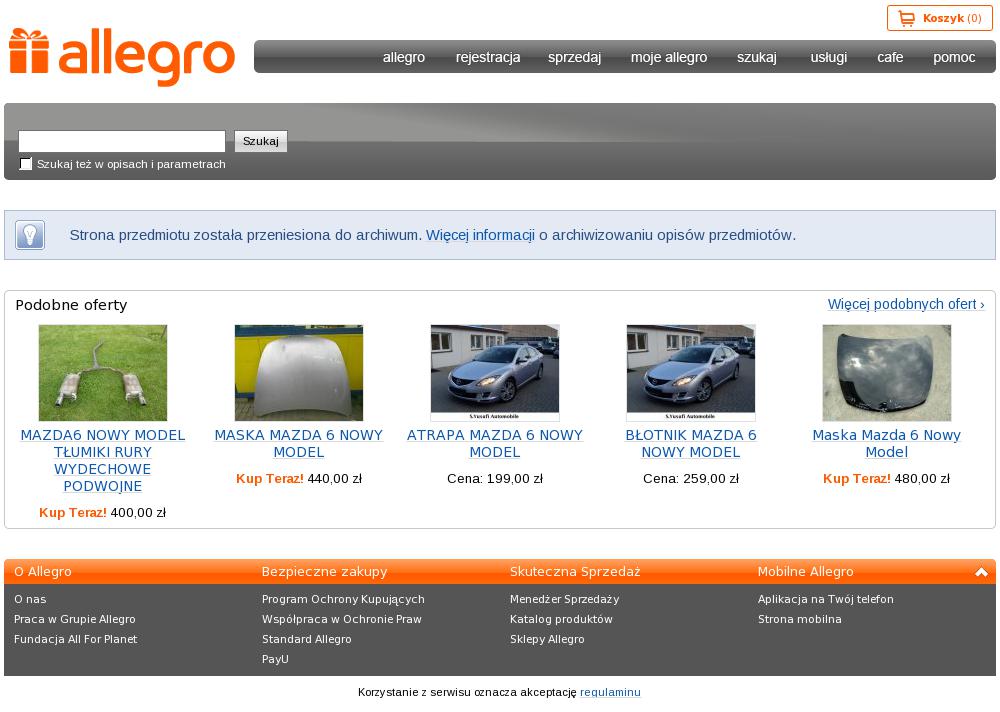Open rejestracja in the navigation bar
1000x712 pixels.
pos(488,57)
